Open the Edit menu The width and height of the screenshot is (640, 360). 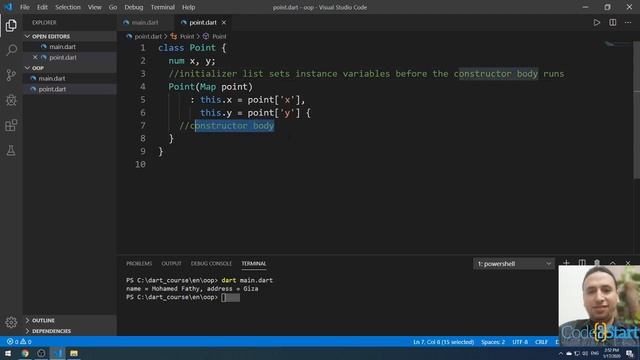coord(42,7)
